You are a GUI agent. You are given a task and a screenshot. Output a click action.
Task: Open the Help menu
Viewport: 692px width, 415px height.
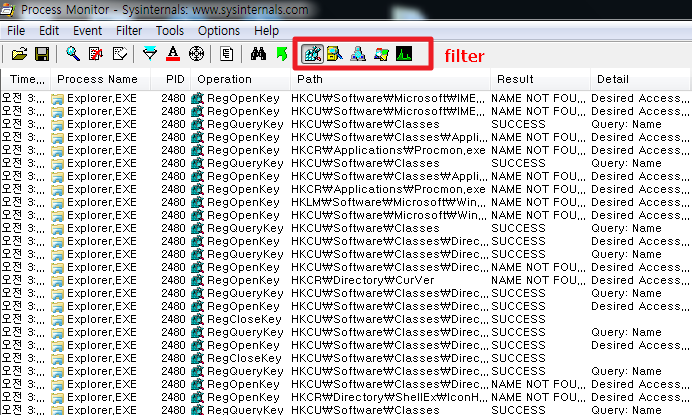point(266,31)
